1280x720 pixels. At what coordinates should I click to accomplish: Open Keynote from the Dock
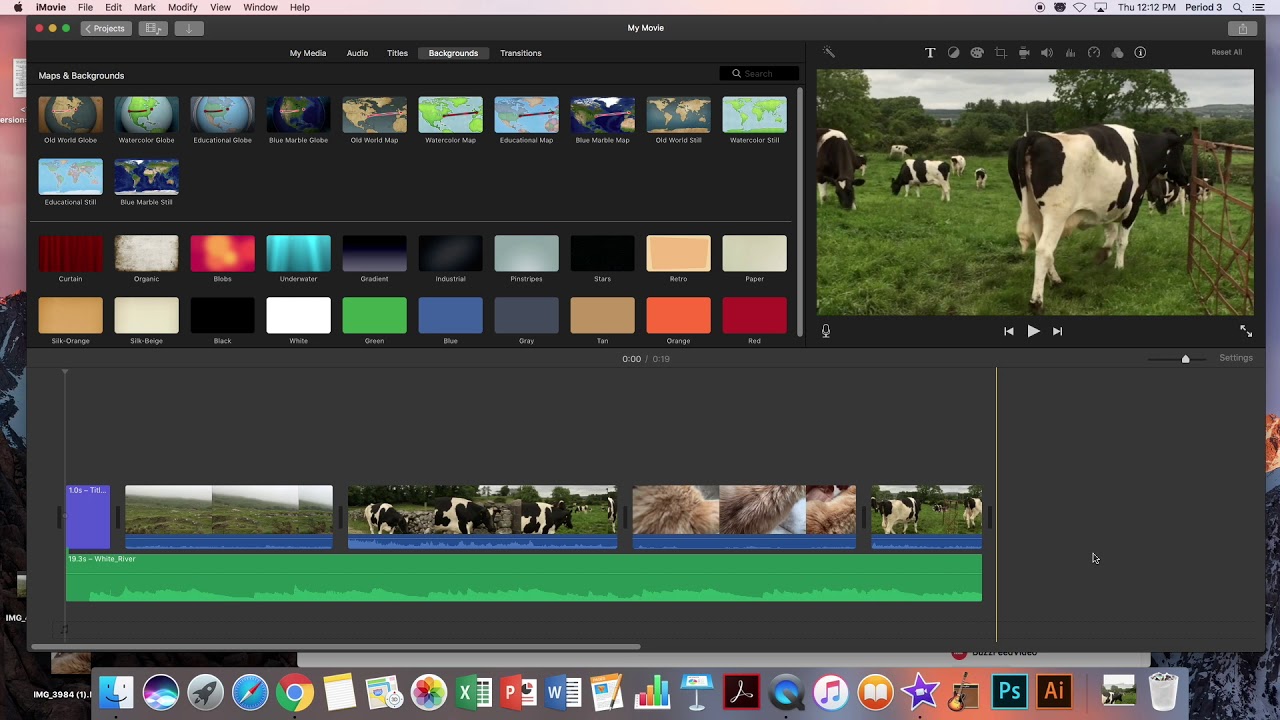[x=696, y=692]
